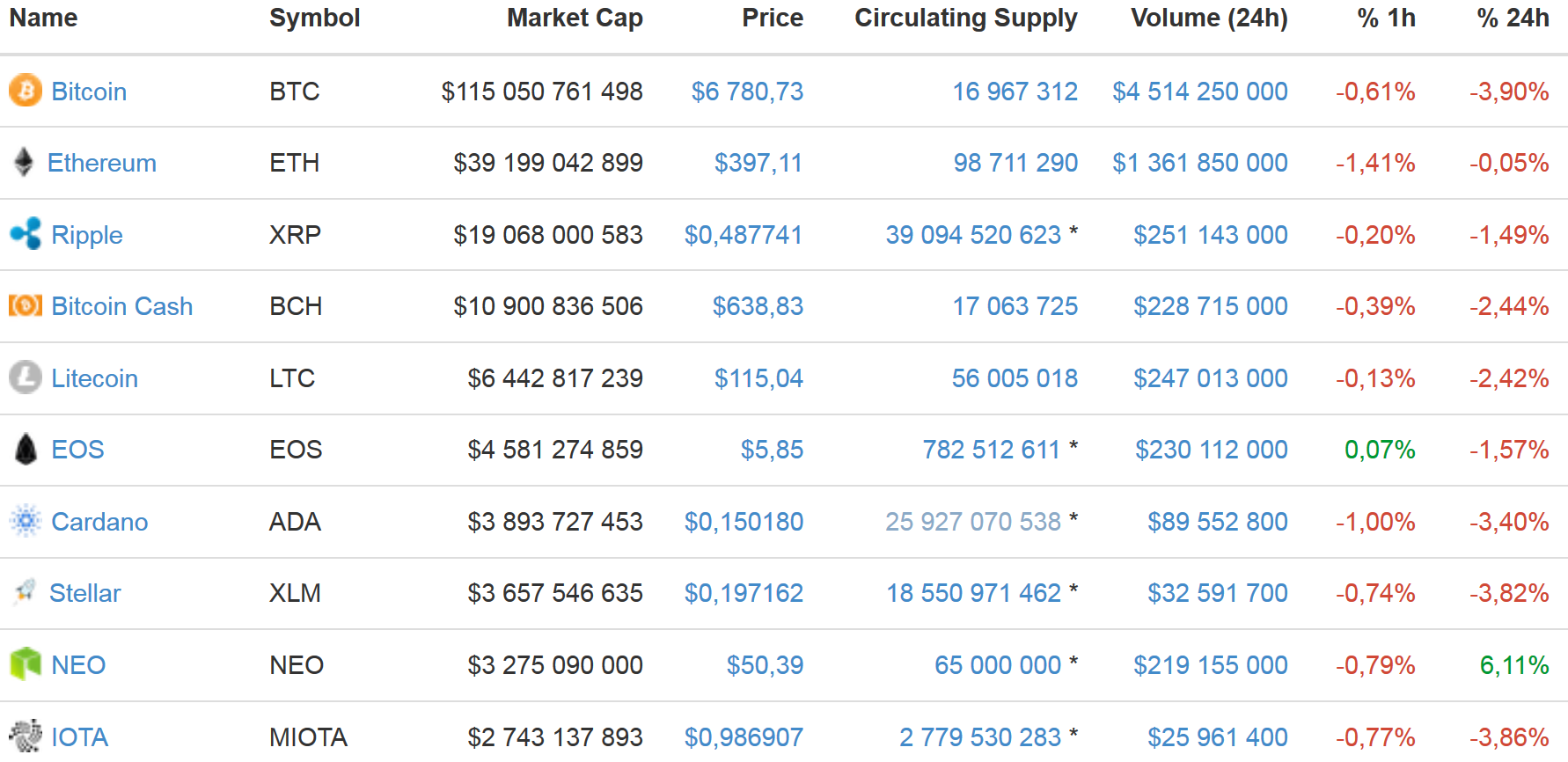Sort by Circulating Supply header
Viewport: 1568px width, 762px height.
point(965,18)
